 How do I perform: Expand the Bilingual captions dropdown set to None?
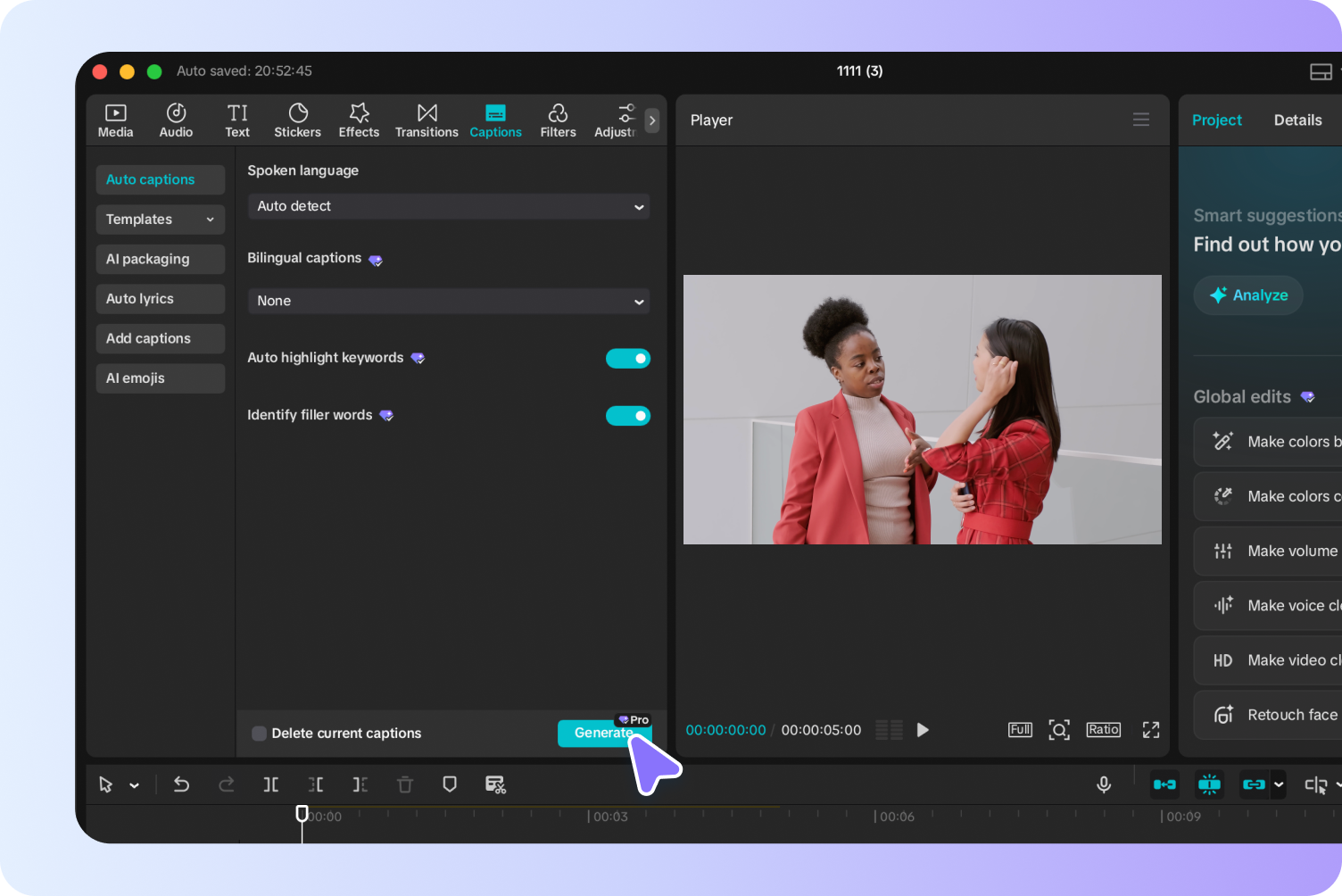point(449,301)
